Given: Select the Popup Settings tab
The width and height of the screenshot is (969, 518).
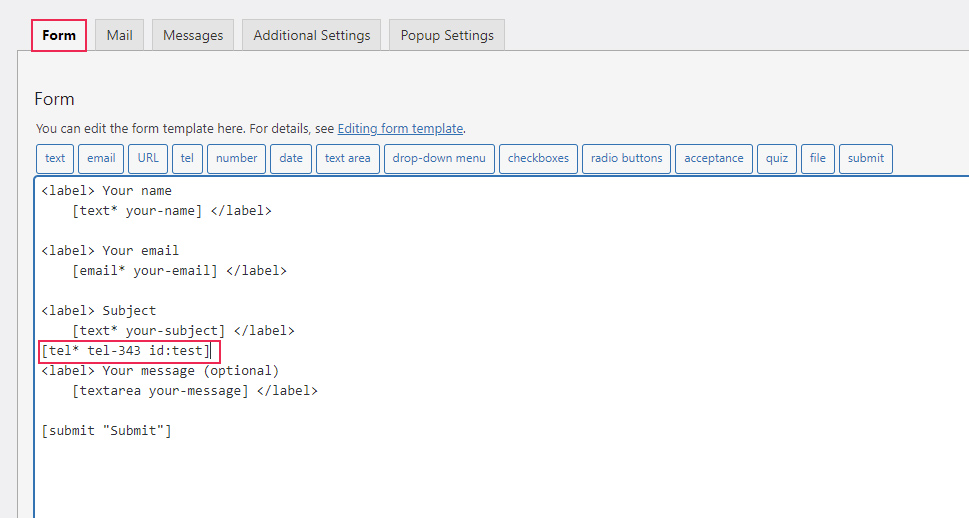Looking at the screenshot, I should point(447,35).
